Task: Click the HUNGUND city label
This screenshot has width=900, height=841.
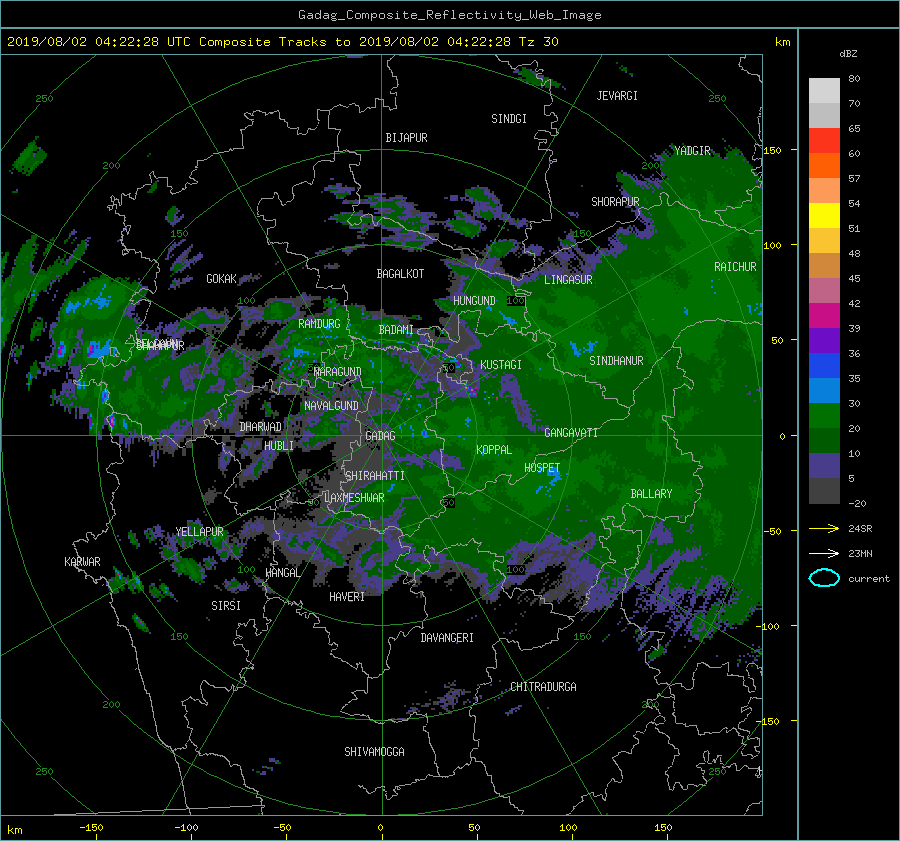Action: tap(474, 301)
